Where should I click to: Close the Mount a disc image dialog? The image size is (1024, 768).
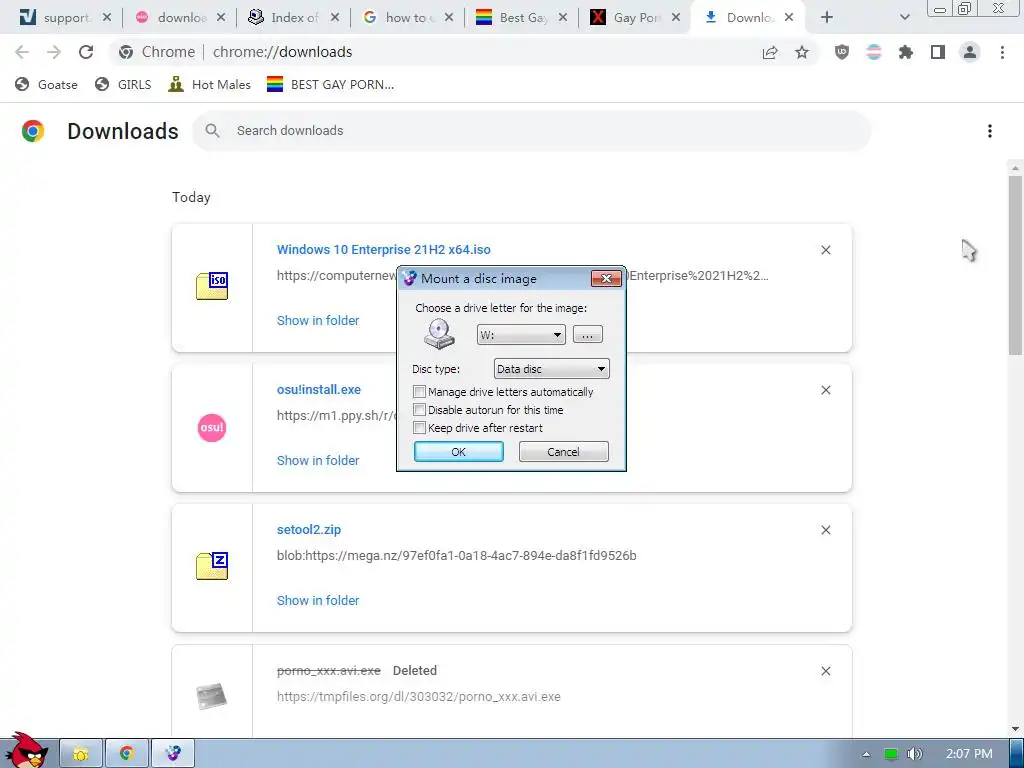[606, 279]
